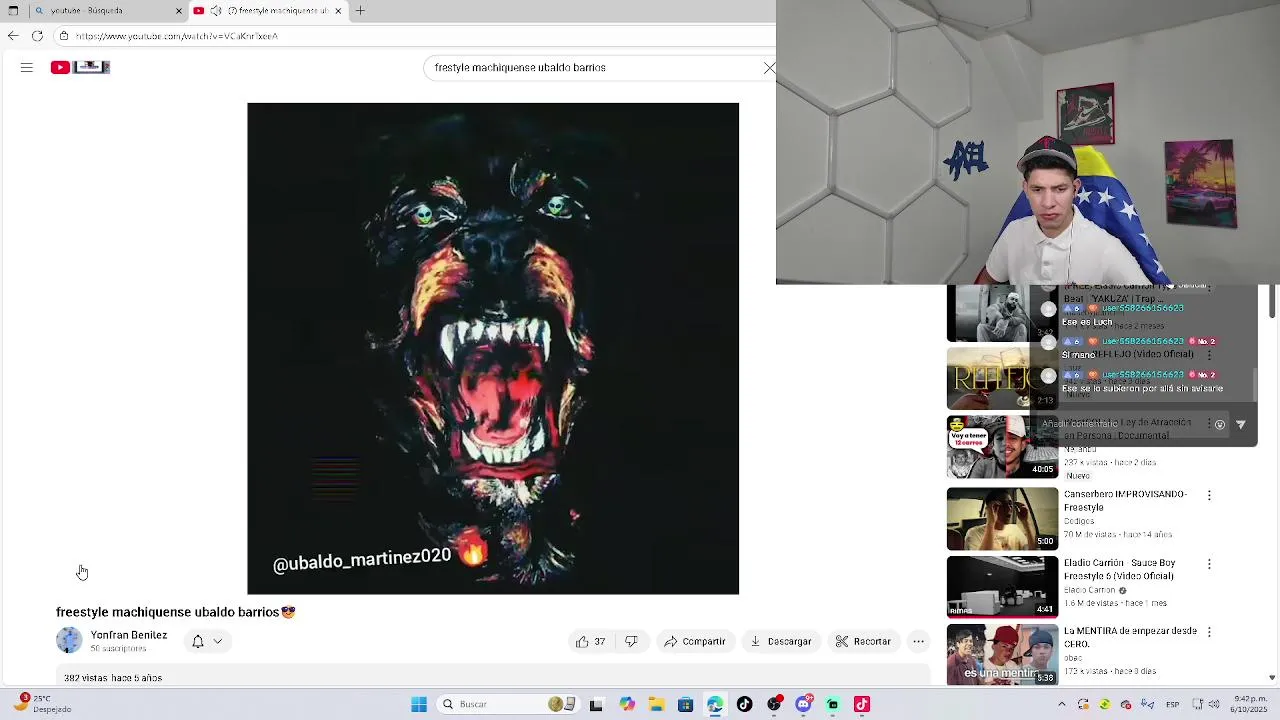Viewport: 1280px width, 720px height.
Task: Select the URL in the address bar
Action: click(x=176, y=36)
